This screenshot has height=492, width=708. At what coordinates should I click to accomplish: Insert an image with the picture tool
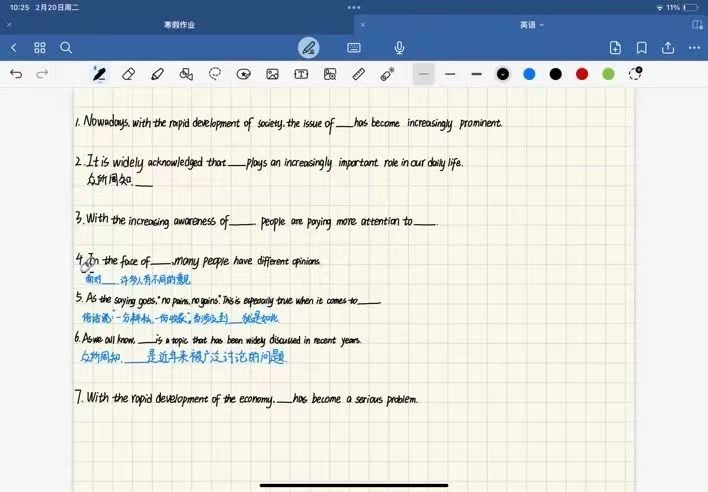(x=272, y=74)
